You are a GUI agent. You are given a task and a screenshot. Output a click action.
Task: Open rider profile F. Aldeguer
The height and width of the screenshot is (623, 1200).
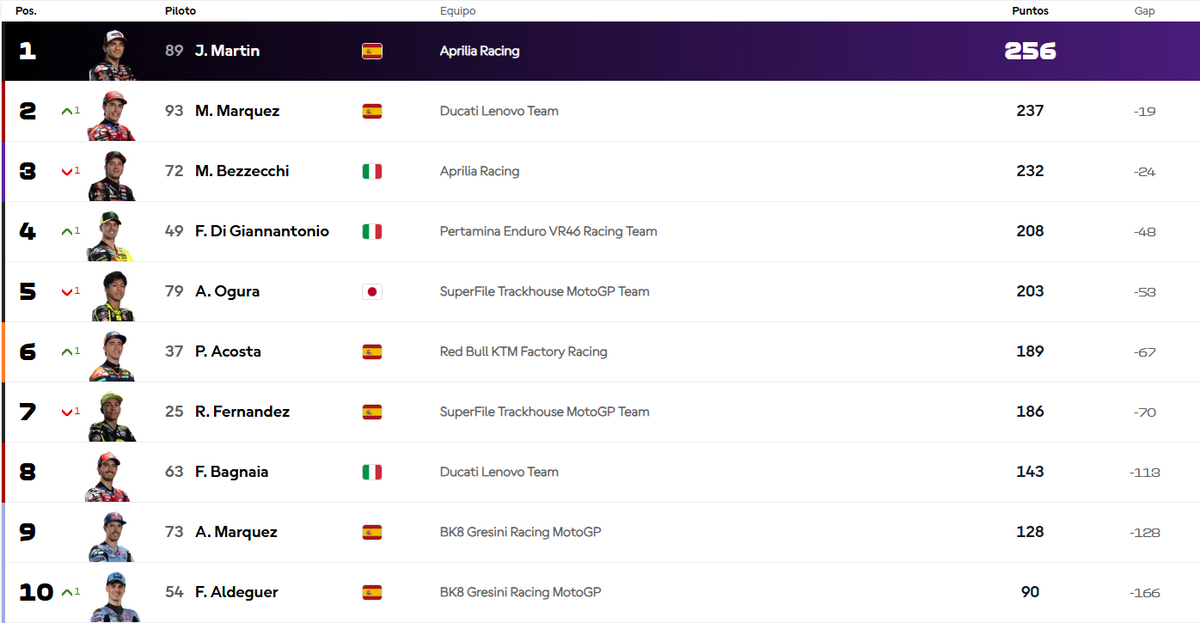click(236, 592)
